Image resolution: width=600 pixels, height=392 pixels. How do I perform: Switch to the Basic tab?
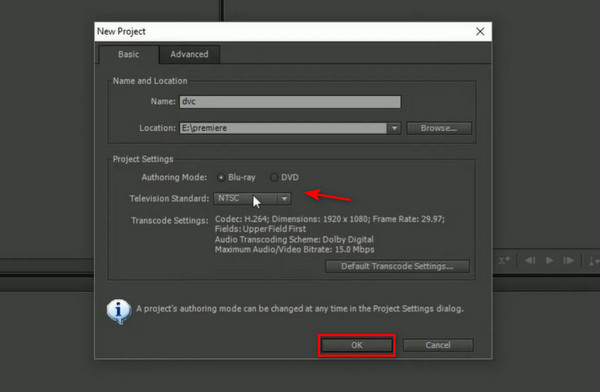(129, 54)
